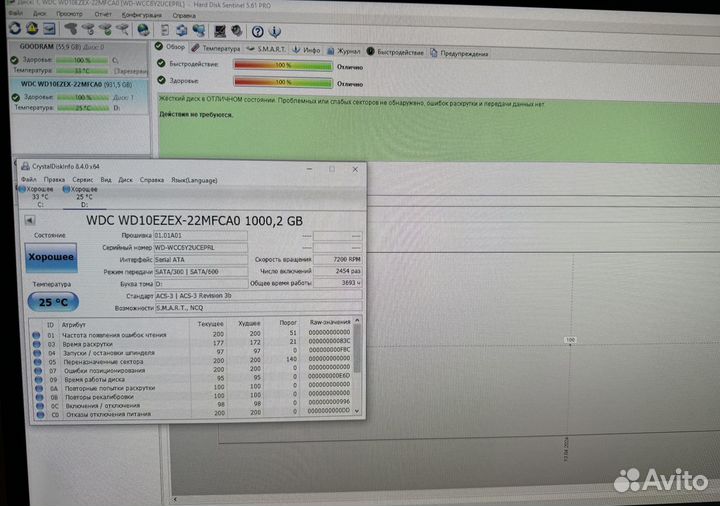Viewport: 720px width, 506px height.
Task: Open Язык(Language) menu in CrystalDiskInfo
Action: [x=194, y=180]
